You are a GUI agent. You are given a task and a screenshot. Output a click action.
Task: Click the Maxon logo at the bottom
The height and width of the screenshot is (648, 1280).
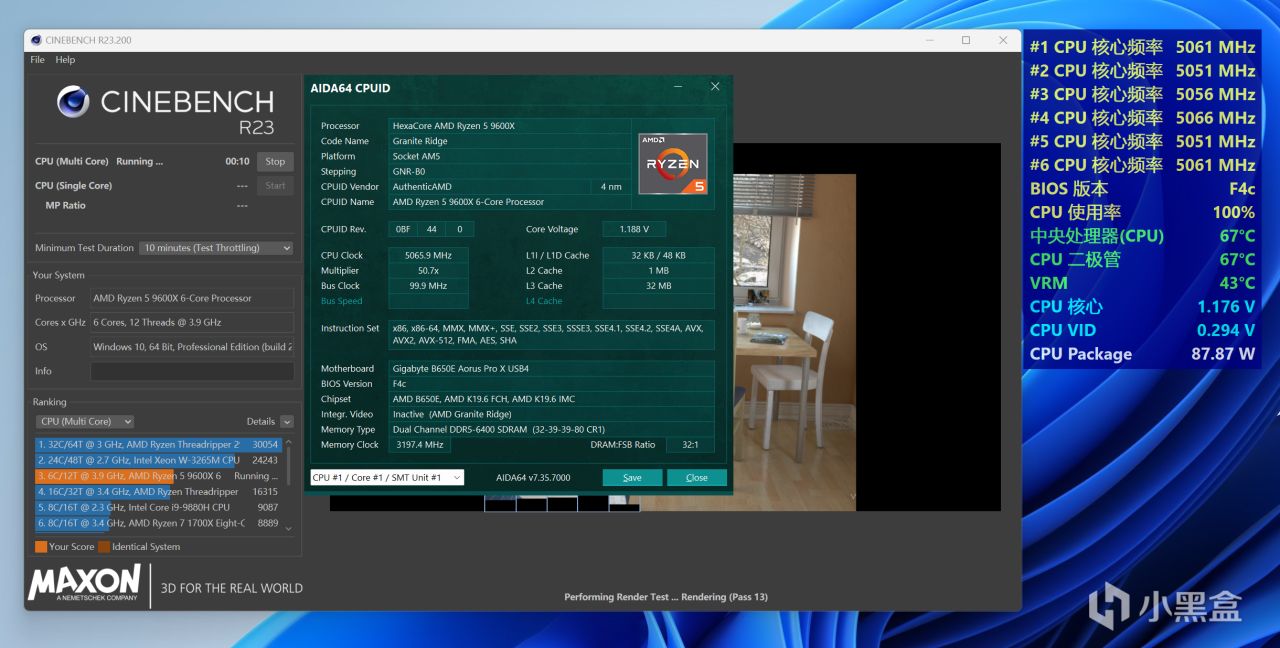point(85,584)
